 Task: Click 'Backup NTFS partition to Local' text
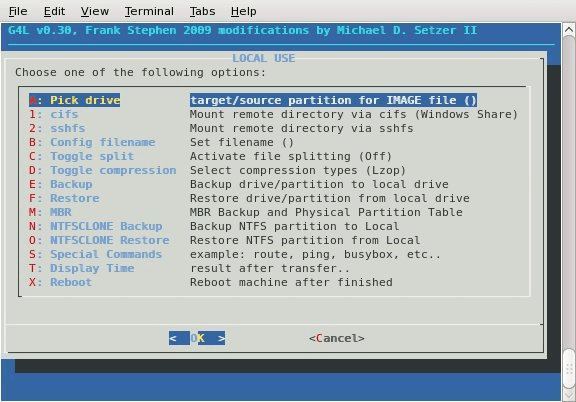tap(295, 226)
